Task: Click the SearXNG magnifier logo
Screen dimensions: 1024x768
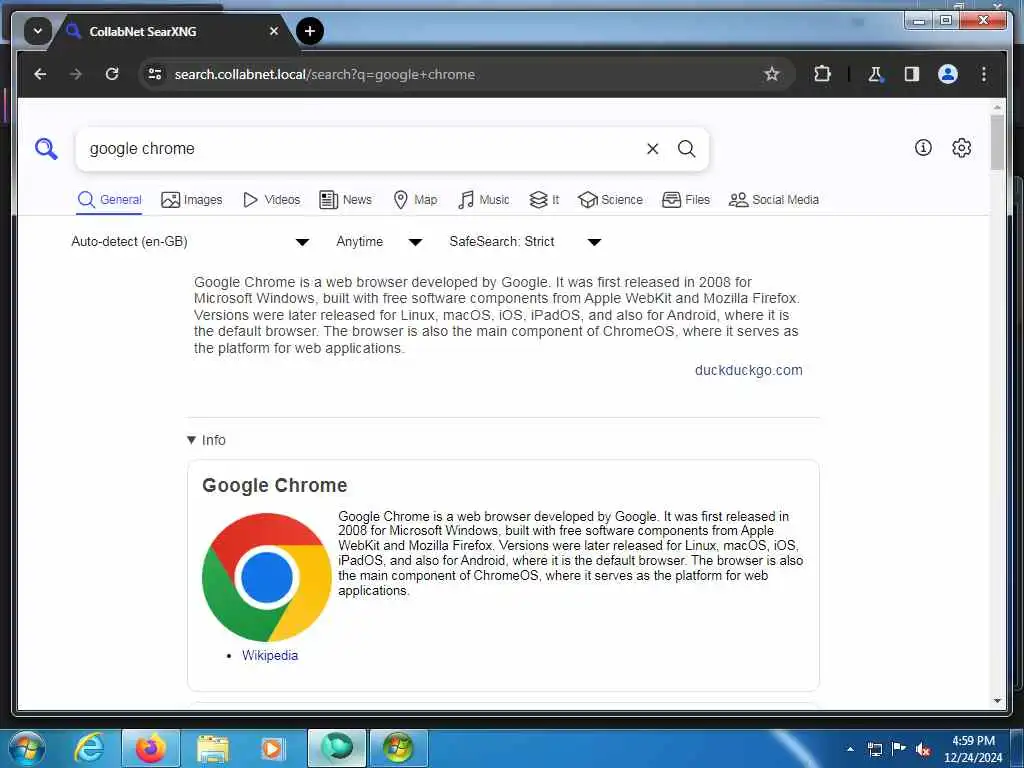Action: pos(46,149)
